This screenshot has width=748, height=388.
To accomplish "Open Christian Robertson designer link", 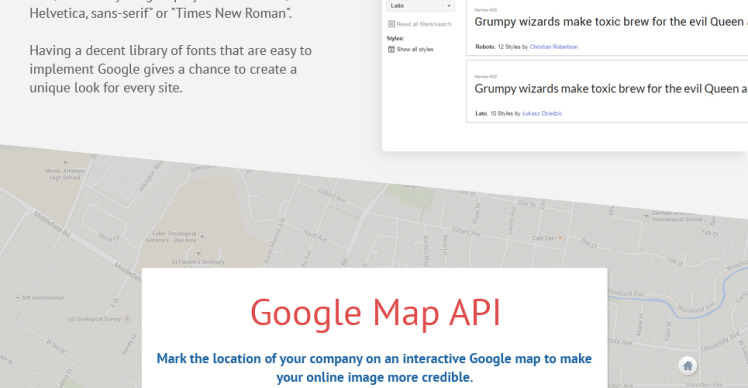I will pyautogui.click(x=553, y=47).
